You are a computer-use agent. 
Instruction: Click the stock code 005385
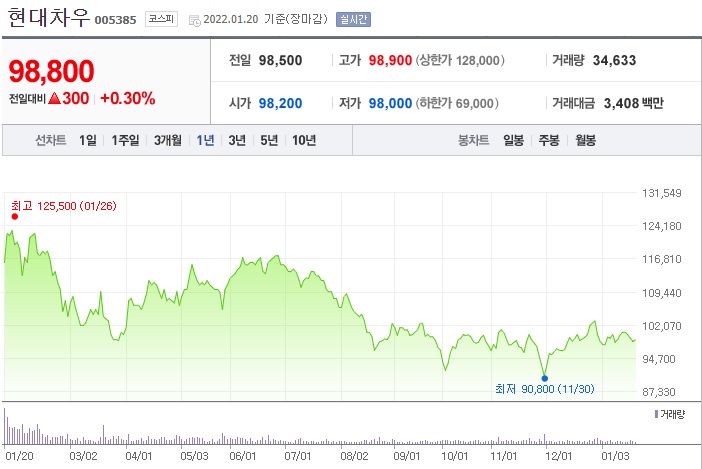[x=116, y=20]
